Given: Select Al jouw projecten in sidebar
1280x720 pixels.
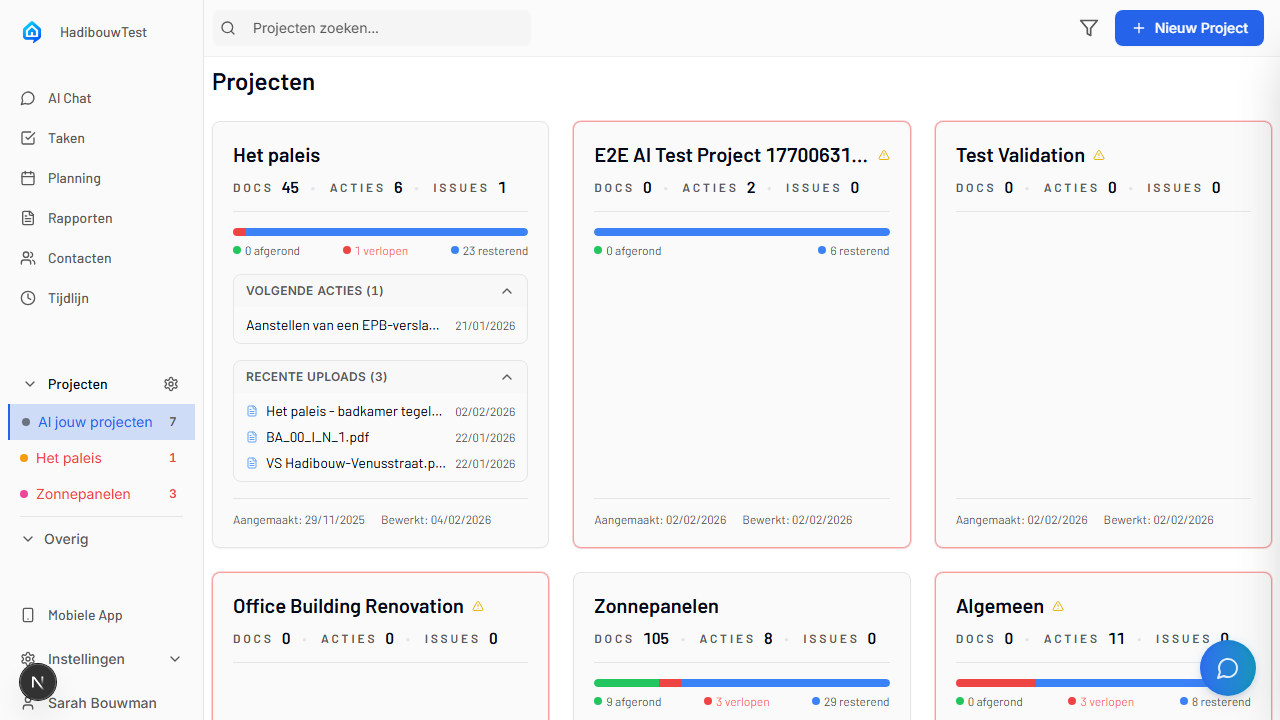Looking at the screenshot, I should coord(97,422).
